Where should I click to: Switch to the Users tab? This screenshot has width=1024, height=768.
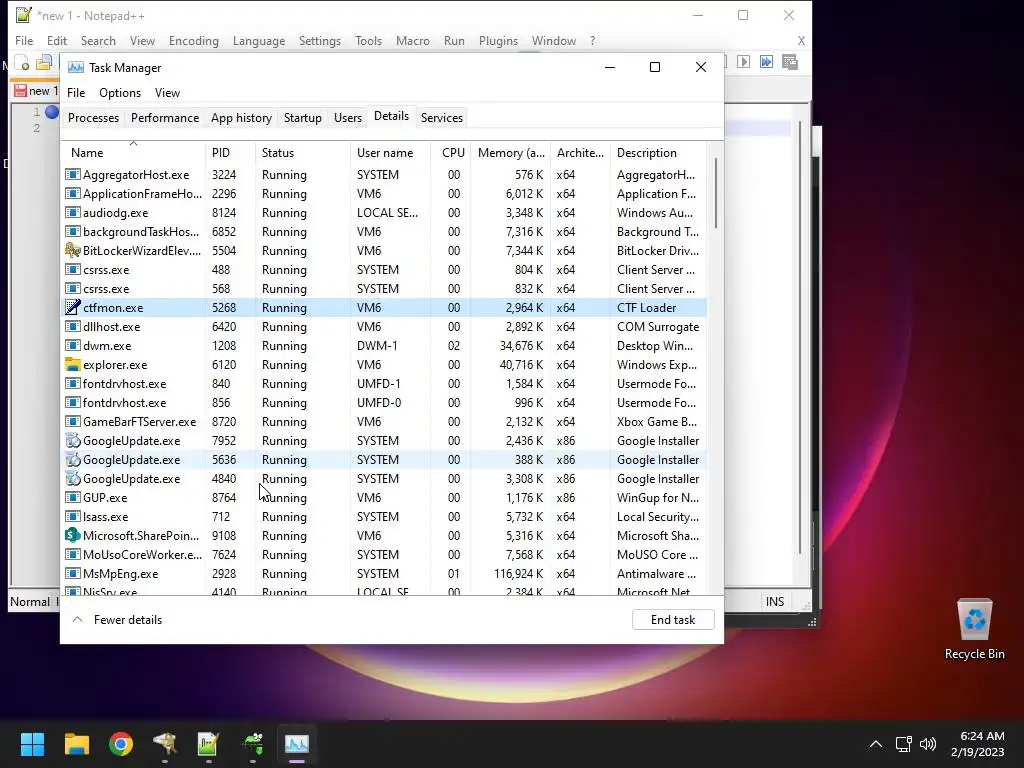[x=347, y=118]
